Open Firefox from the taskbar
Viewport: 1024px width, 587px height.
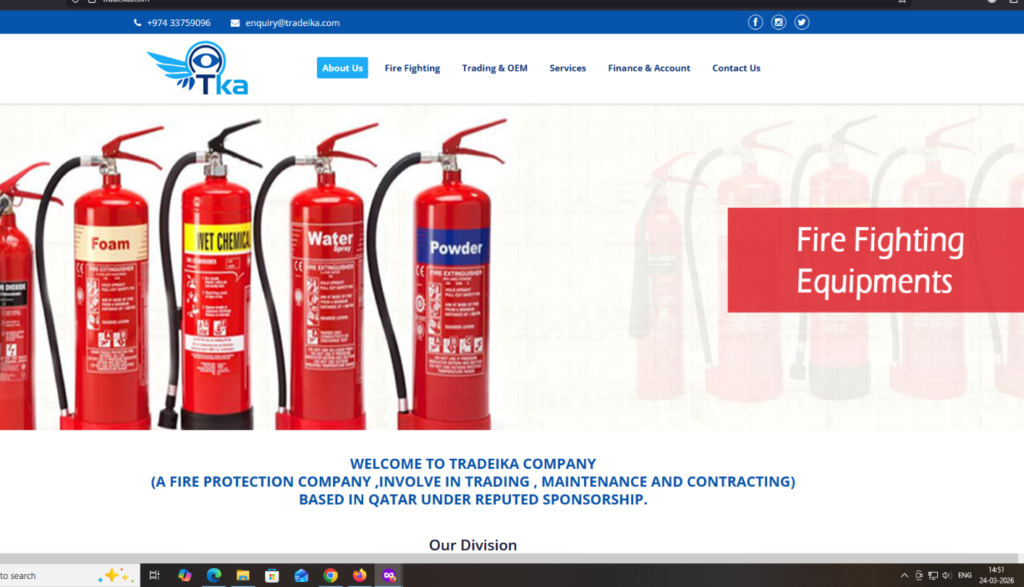359,575
